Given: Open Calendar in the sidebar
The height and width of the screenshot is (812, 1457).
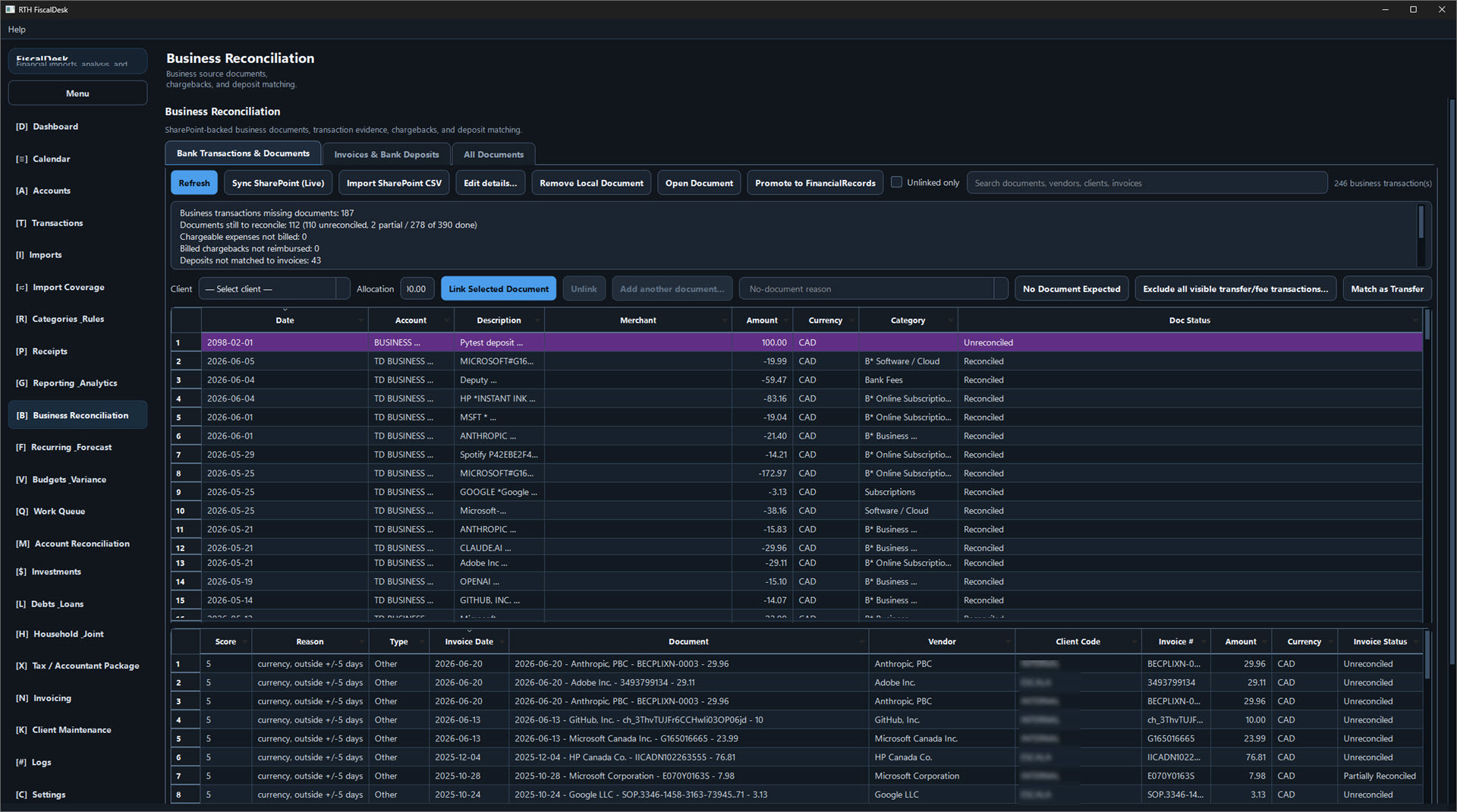Looking at the screenshot, I should [77, 159].
